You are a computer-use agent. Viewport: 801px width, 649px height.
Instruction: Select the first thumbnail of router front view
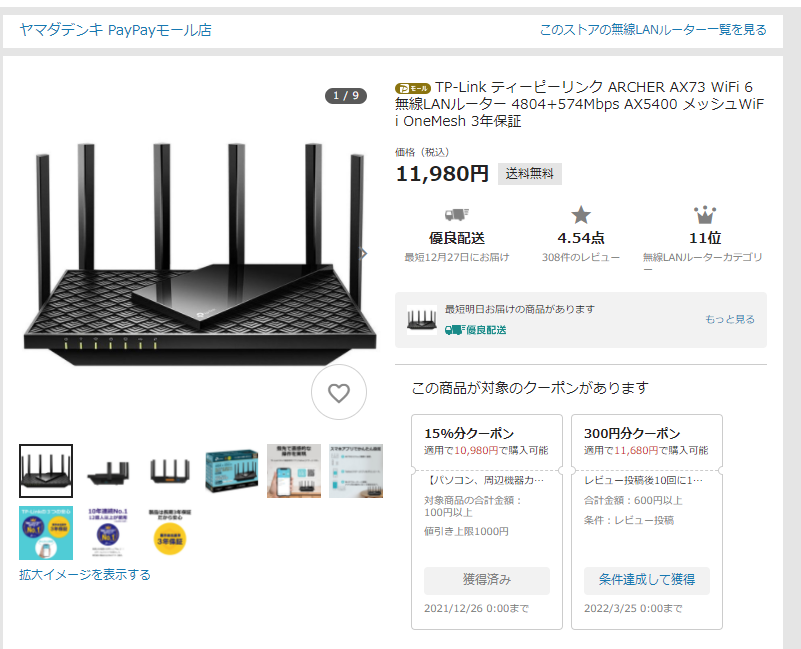click(46, 471)
